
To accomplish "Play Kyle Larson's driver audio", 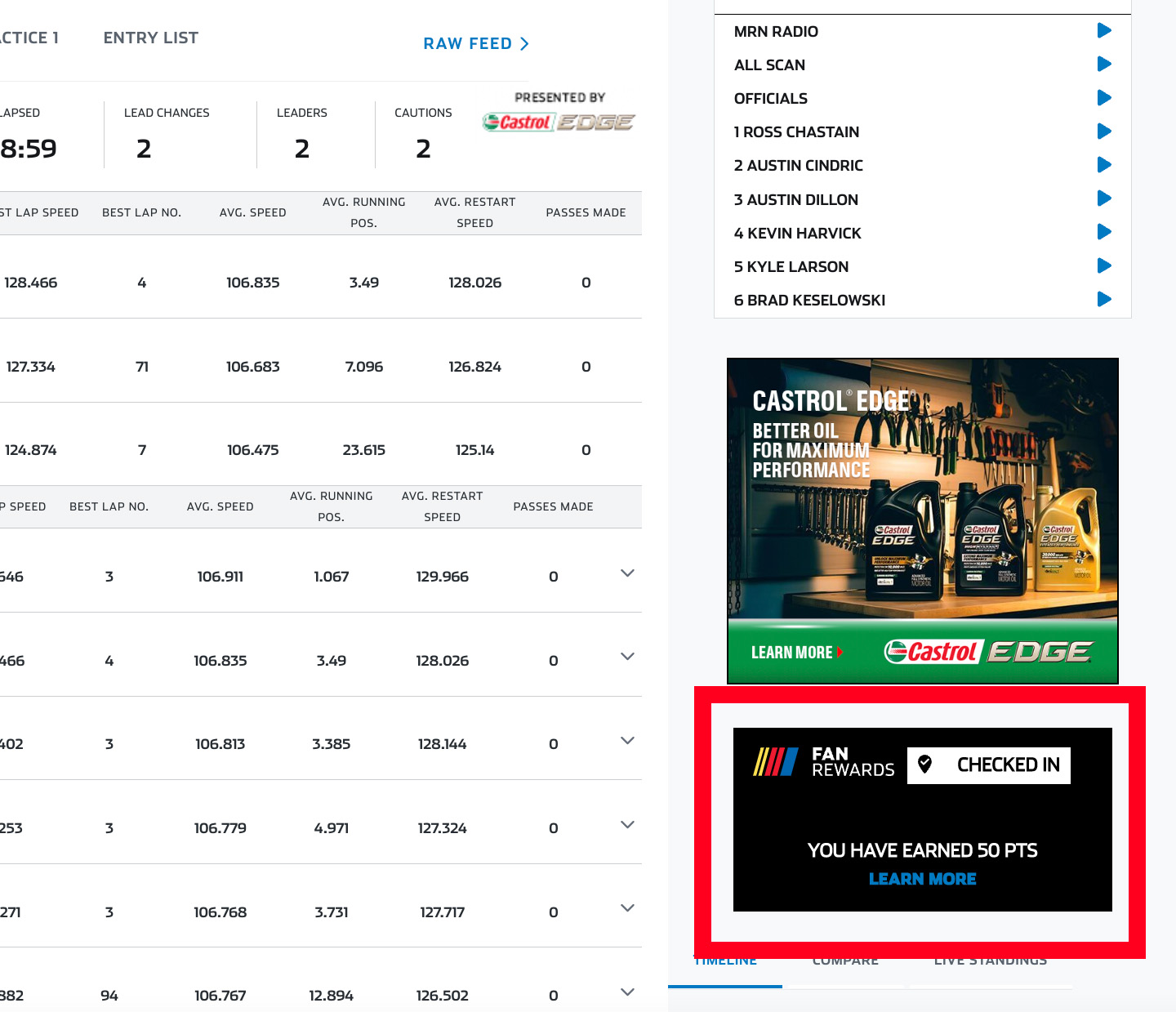I will [1104, 265].
